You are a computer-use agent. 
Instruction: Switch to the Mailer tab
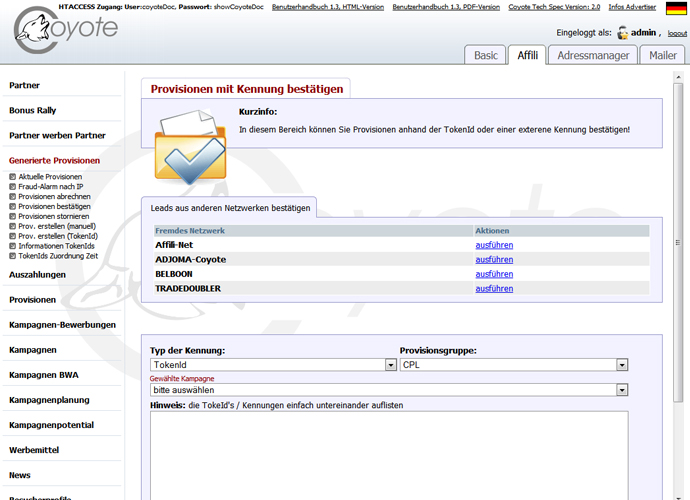[662, 55]
